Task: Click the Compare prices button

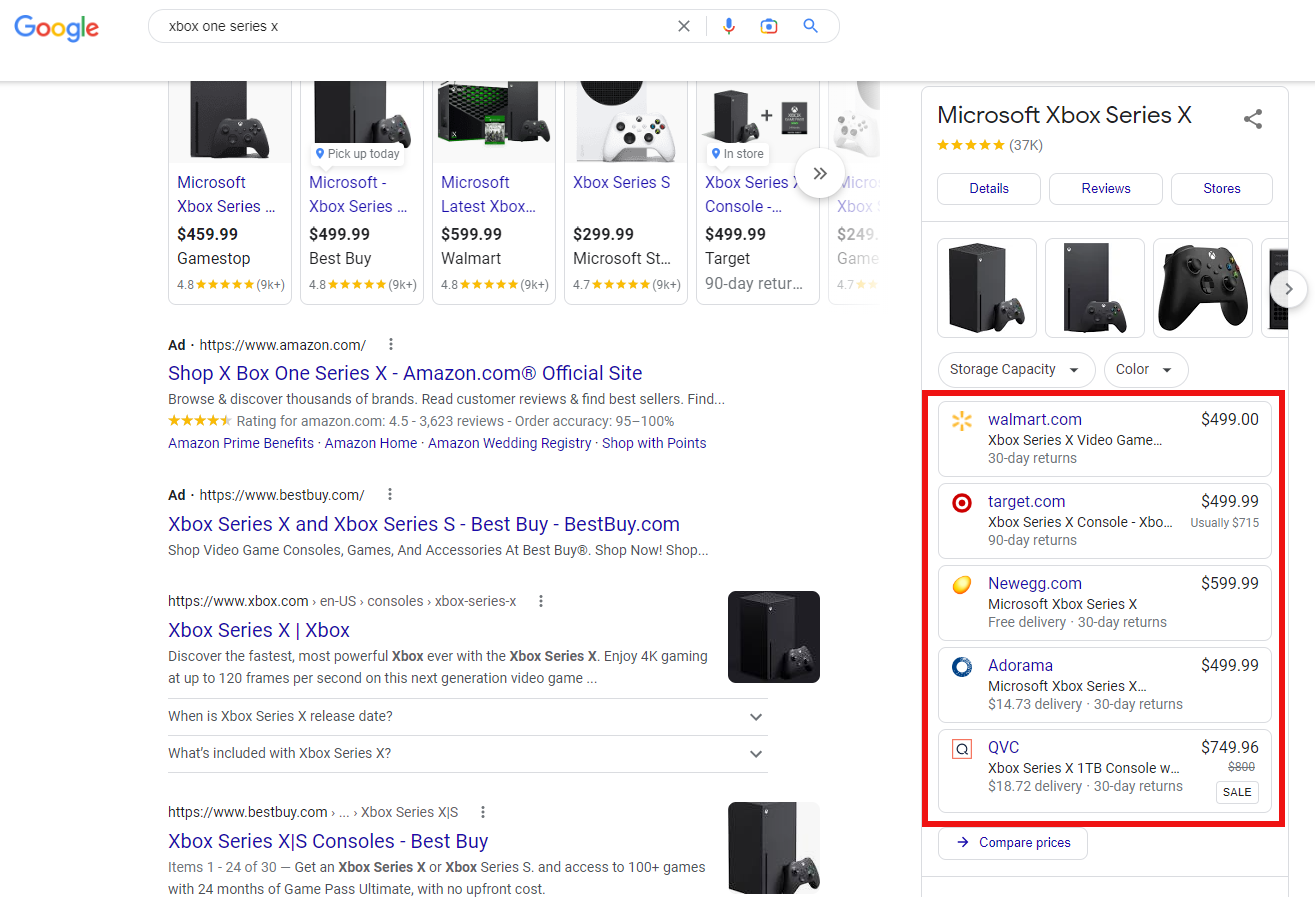Action: (x=1012, y=843)
